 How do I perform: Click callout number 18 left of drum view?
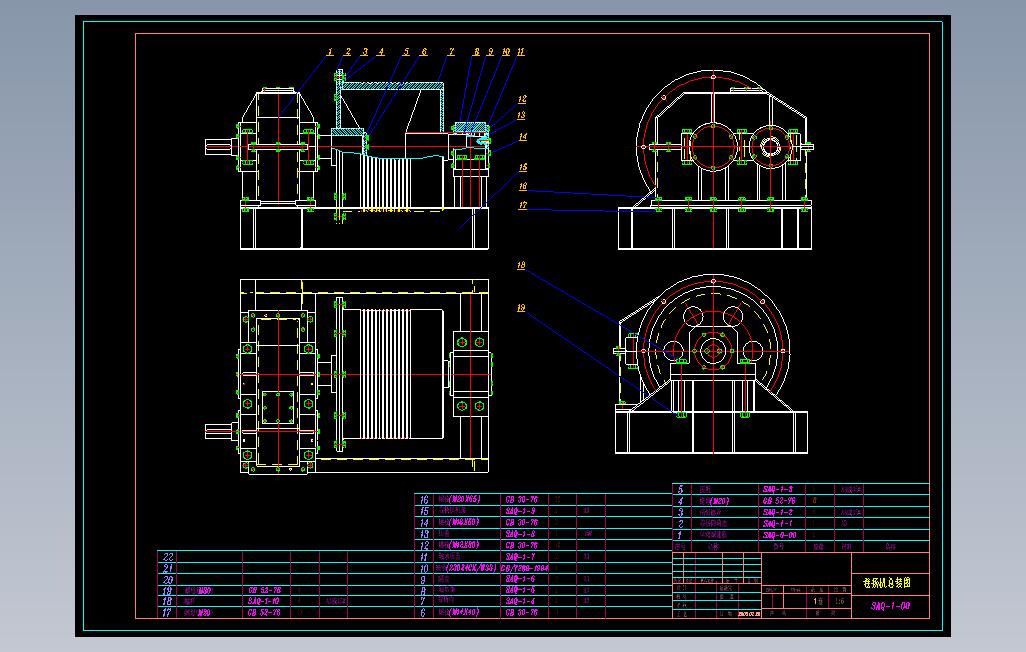pyautogui.click(x=521, y=265)
